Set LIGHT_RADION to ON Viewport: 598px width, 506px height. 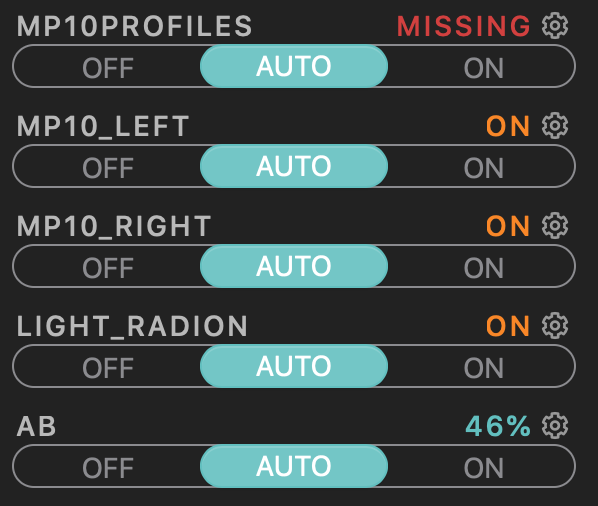[484, 368]
